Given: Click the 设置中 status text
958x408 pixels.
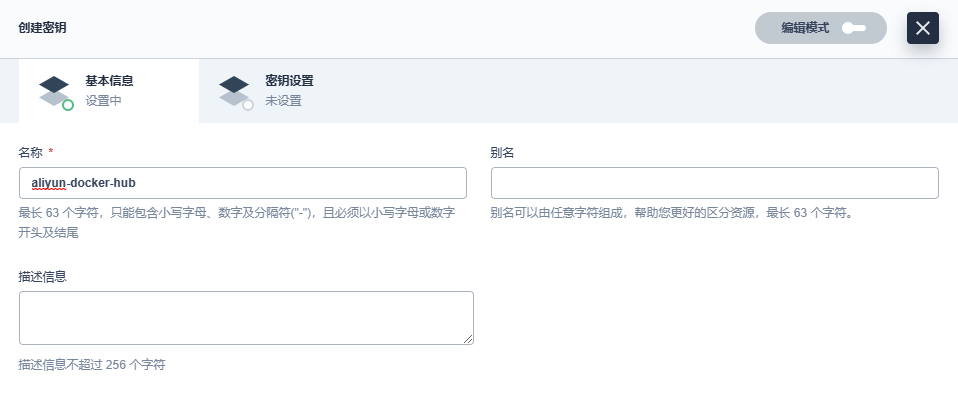Looking at the screenshot, I should [x=103, y=101].
